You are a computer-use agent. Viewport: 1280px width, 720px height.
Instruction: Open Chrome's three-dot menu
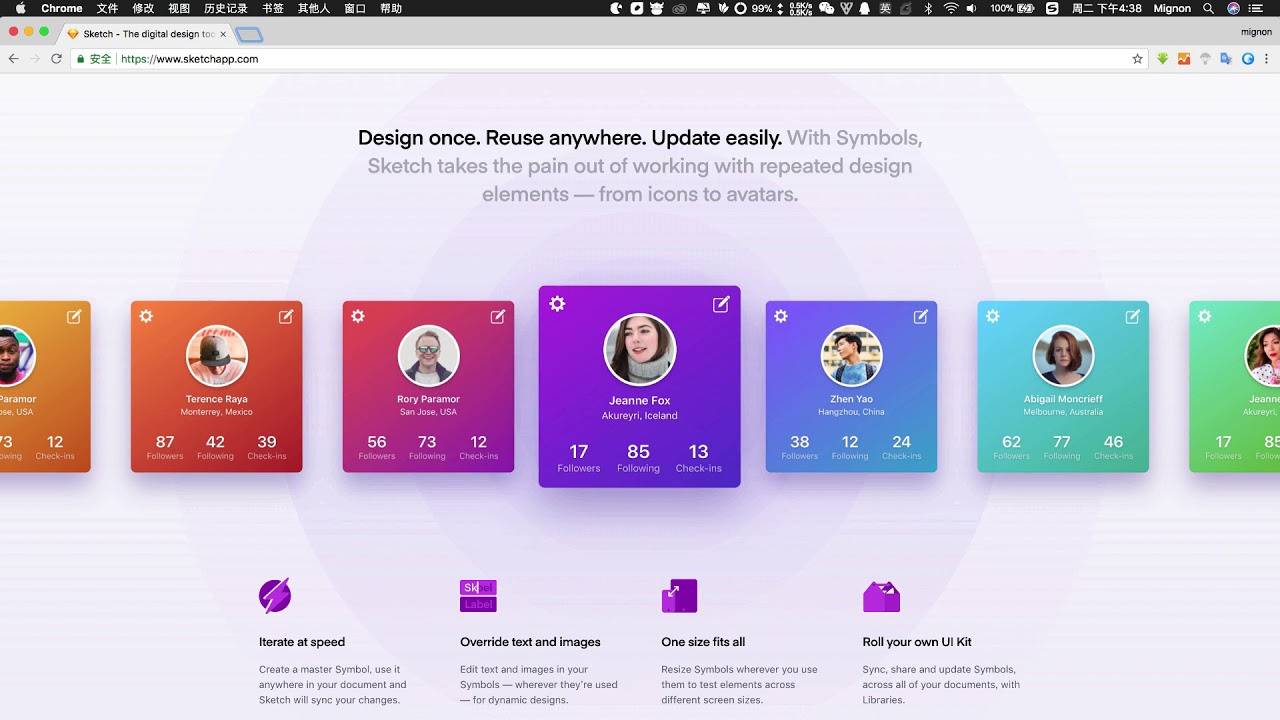1266,59
